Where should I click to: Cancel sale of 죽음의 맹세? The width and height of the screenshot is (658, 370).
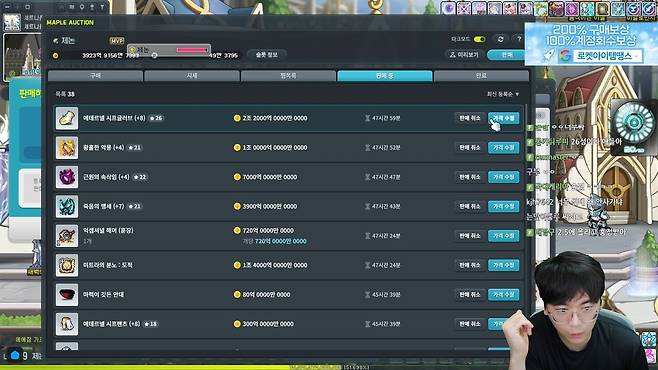[x=470, y=206]
